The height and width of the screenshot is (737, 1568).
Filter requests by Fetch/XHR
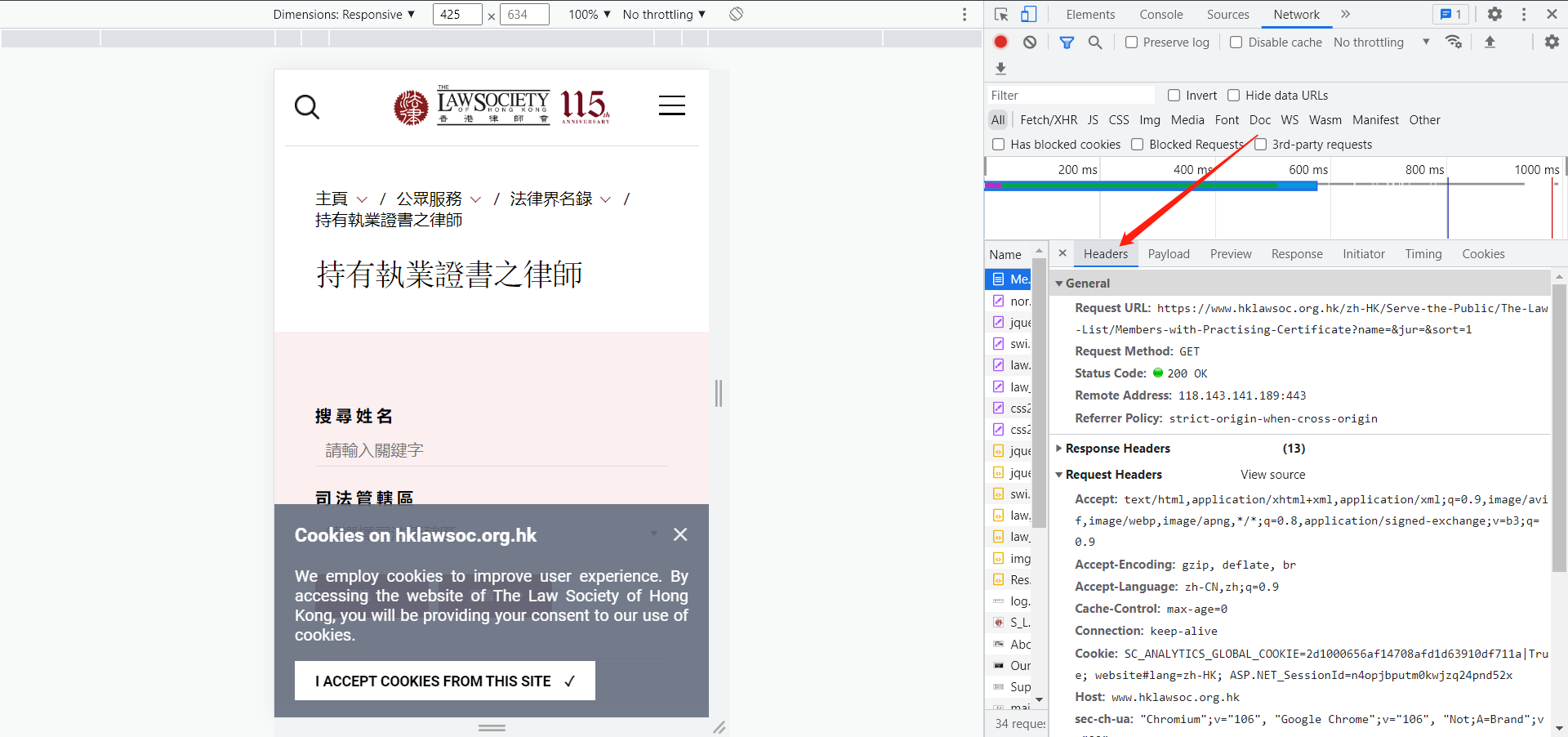pos(1049,120)
